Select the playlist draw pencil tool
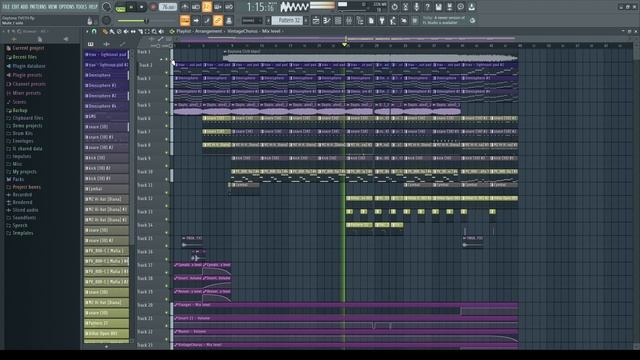The height and width of the screenshot is (360, 640). (x=105, y=31)
